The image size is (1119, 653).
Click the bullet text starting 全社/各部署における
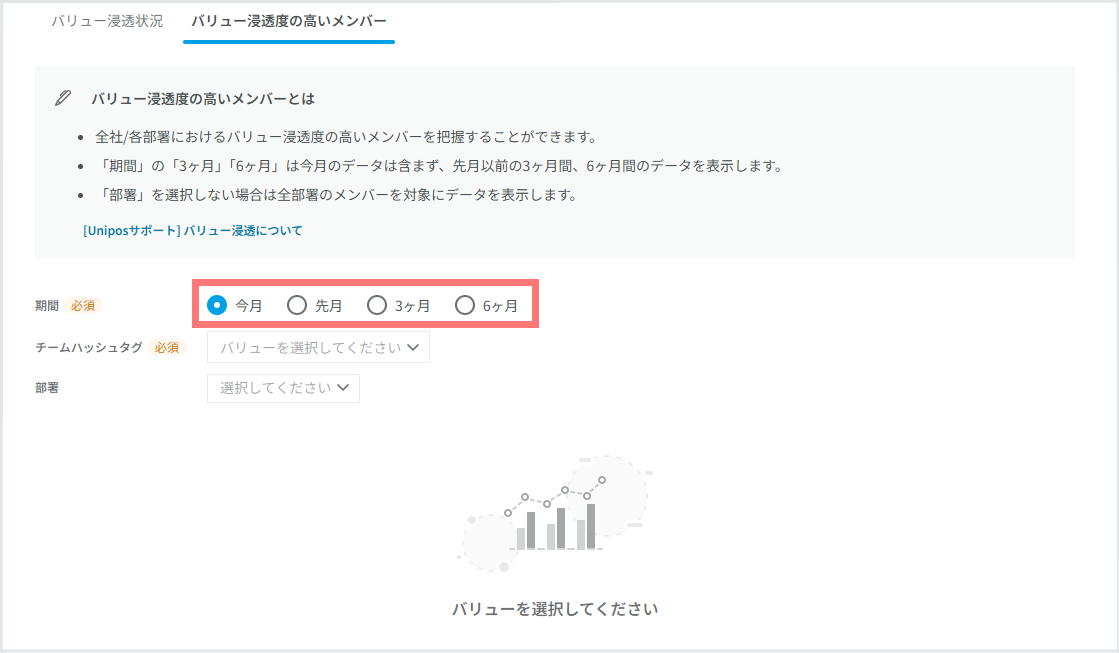(346, 137)
